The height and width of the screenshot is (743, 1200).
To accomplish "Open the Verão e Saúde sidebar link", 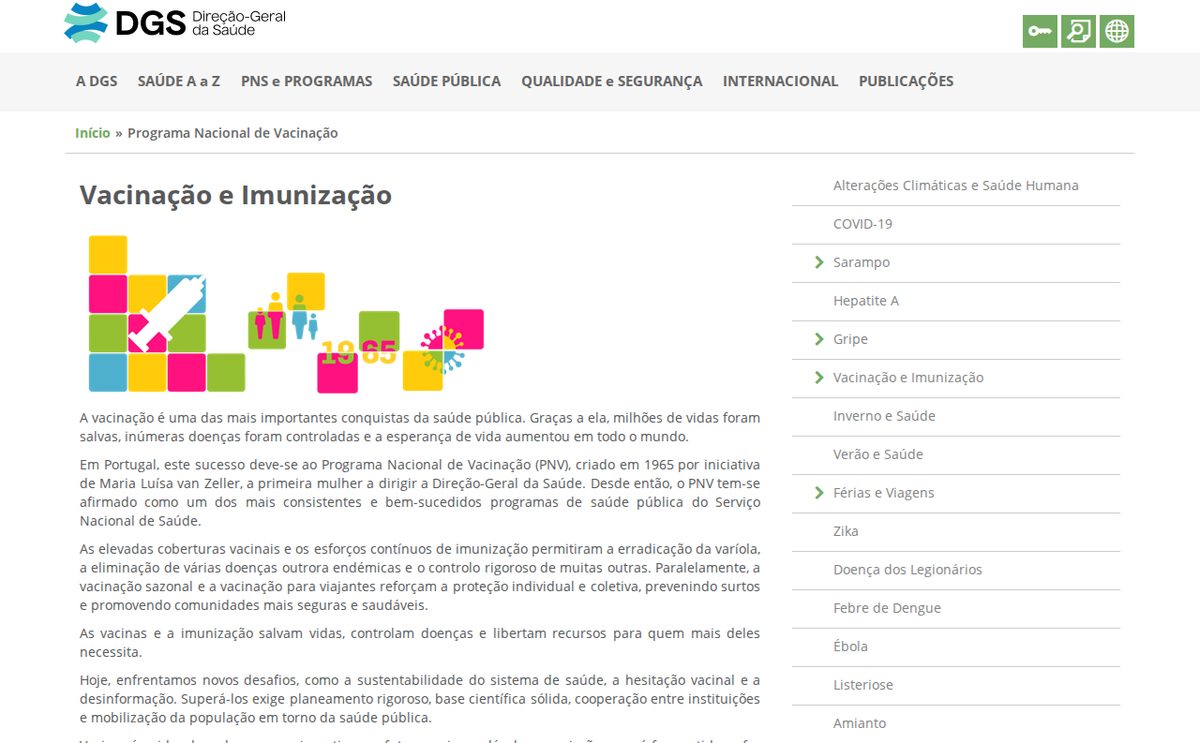I will click(878, 454).
